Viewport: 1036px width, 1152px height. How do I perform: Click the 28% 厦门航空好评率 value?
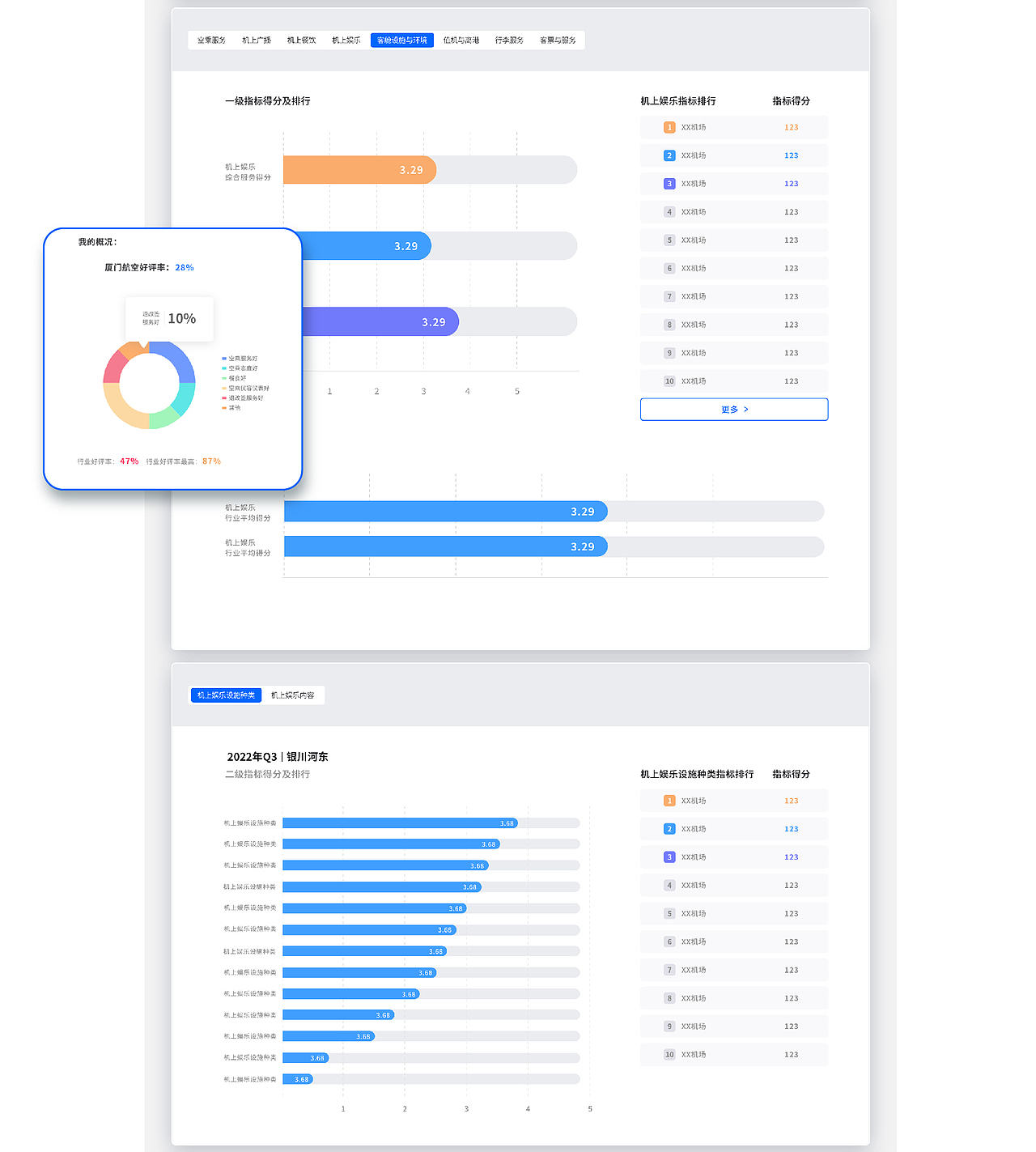185,268
